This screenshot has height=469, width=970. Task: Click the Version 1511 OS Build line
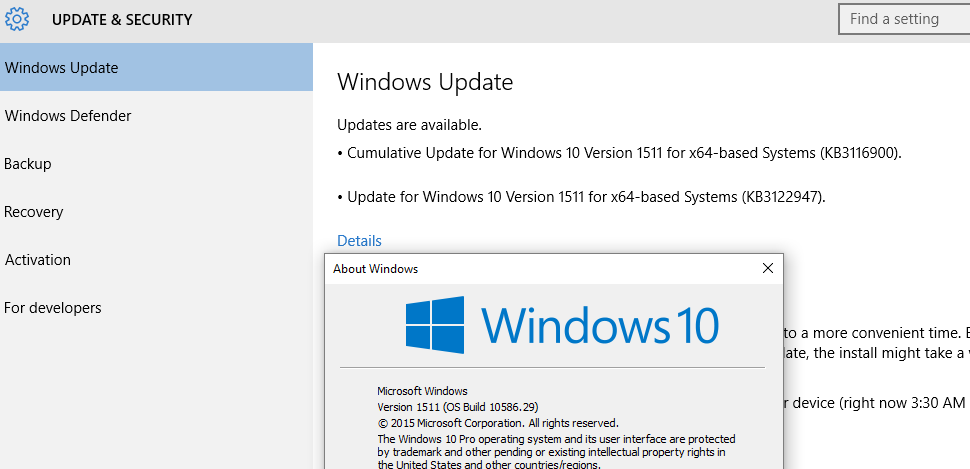458,407
